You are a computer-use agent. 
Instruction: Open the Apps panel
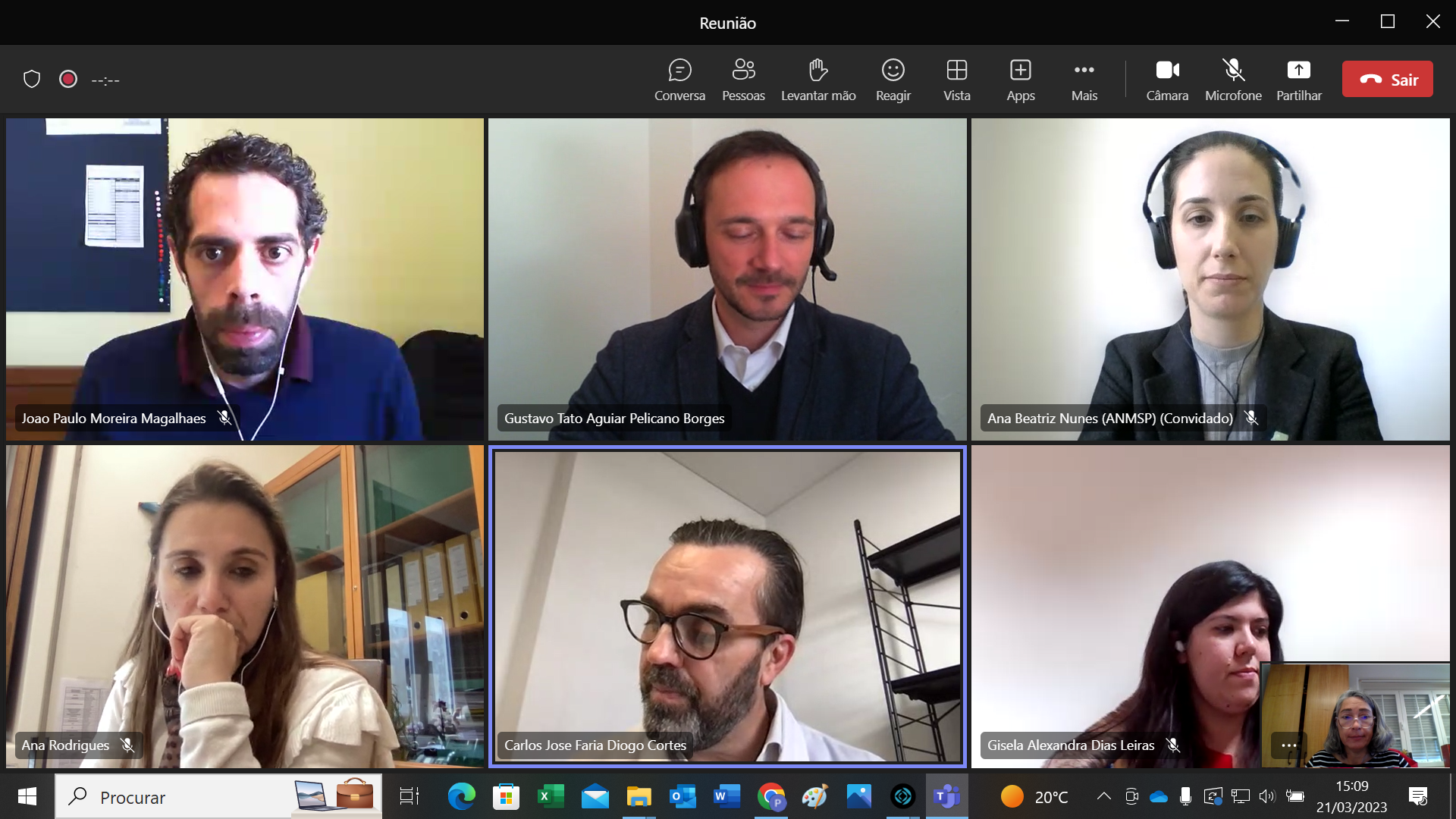coord(1020,79)
